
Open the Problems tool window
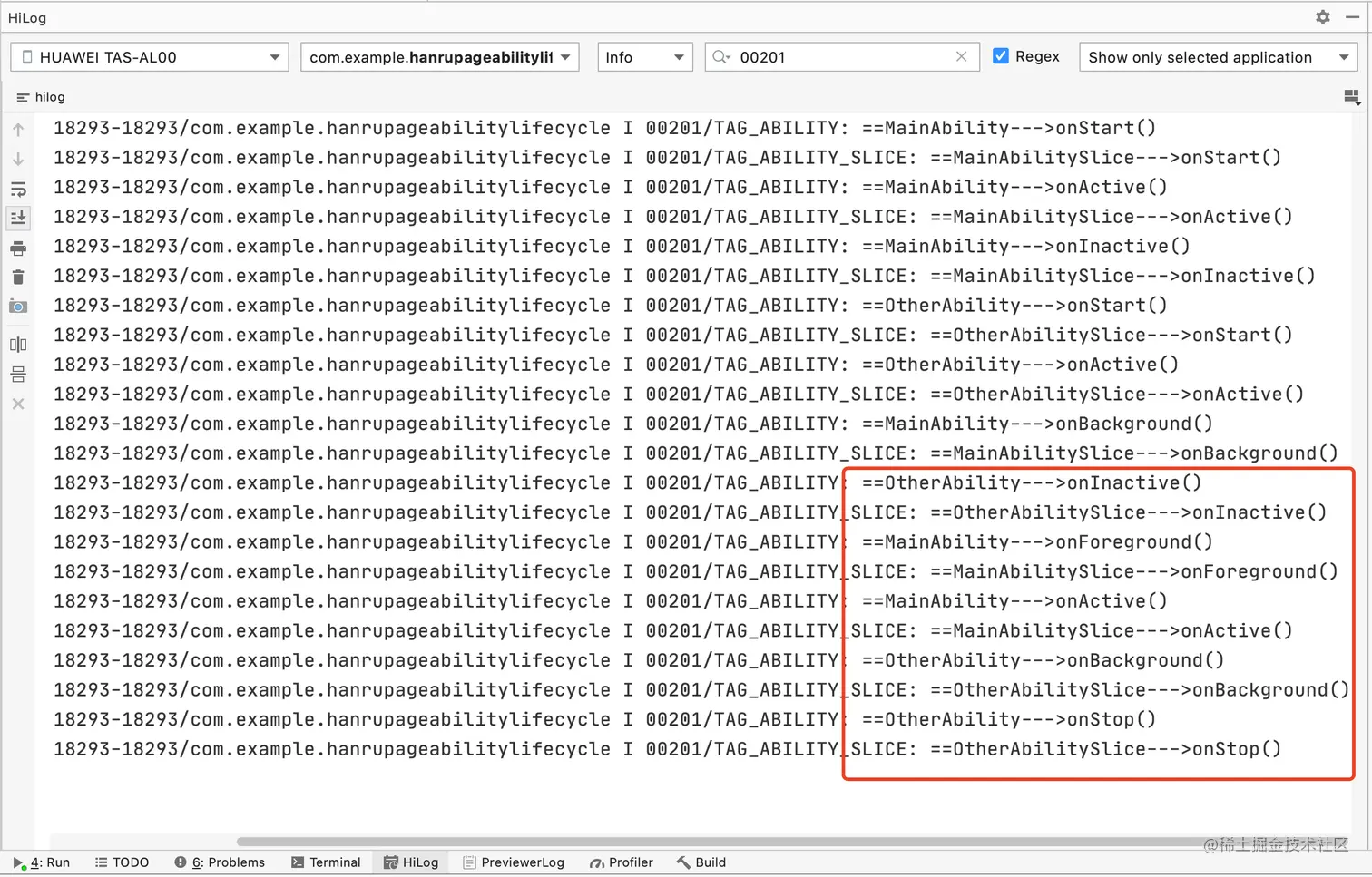[220, 862]
